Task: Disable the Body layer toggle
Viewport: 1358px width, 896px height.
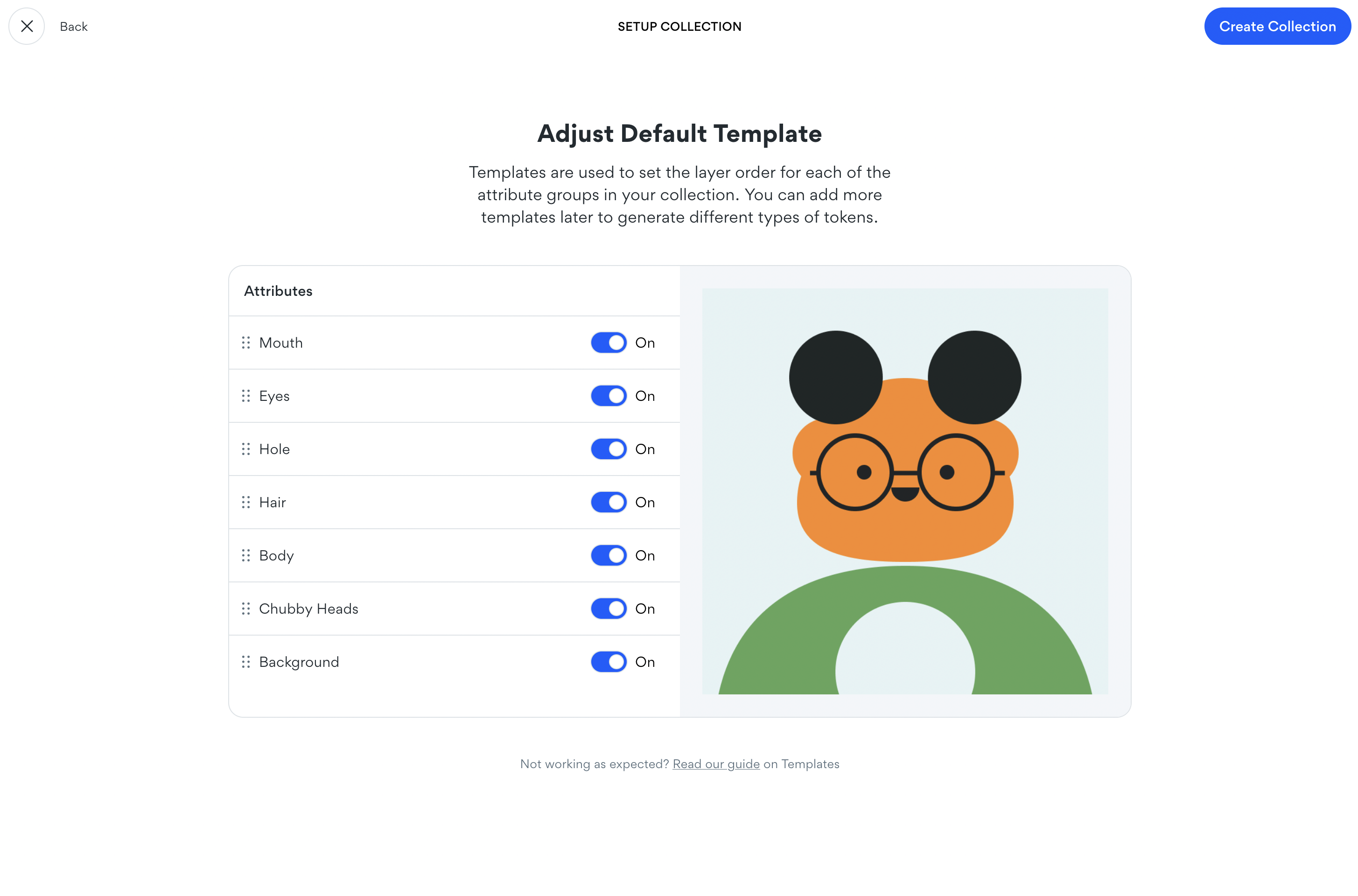Action: pos(609,555)
